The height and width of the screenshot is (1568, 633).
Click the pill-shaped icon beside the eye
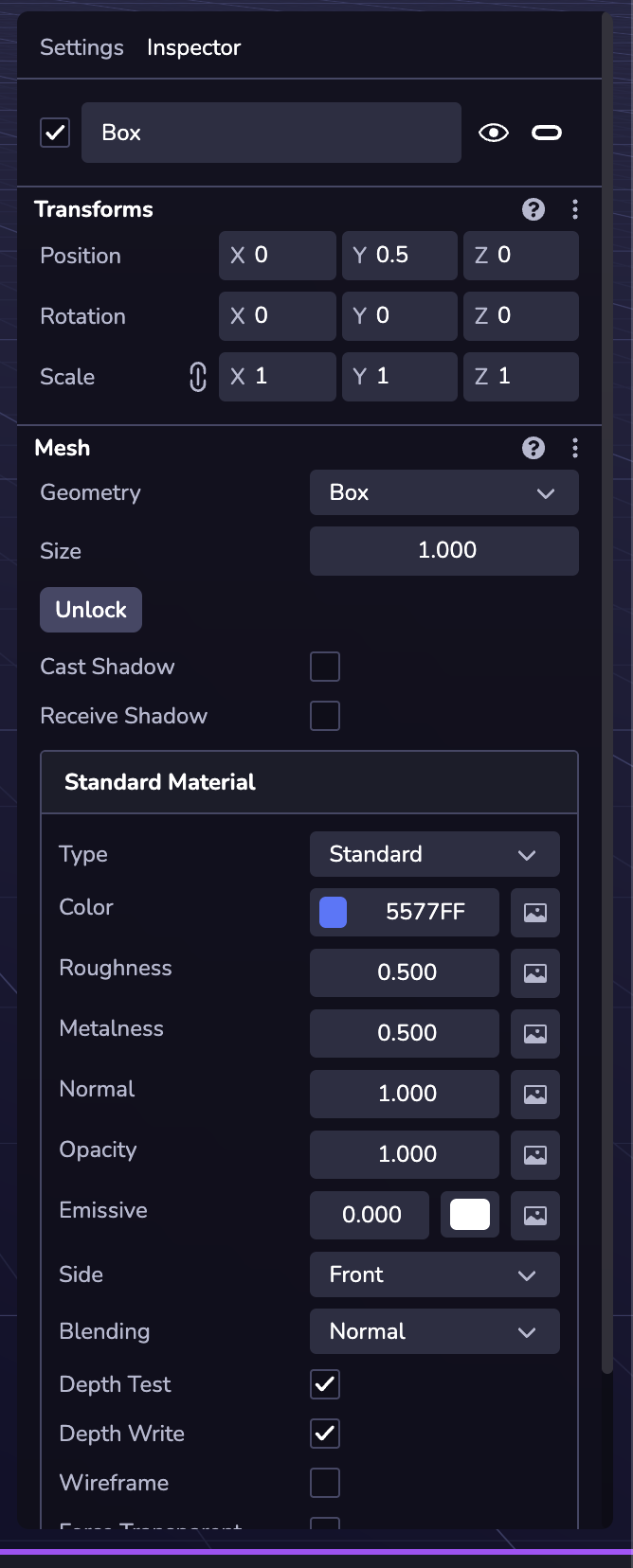(x=547, y=133)
